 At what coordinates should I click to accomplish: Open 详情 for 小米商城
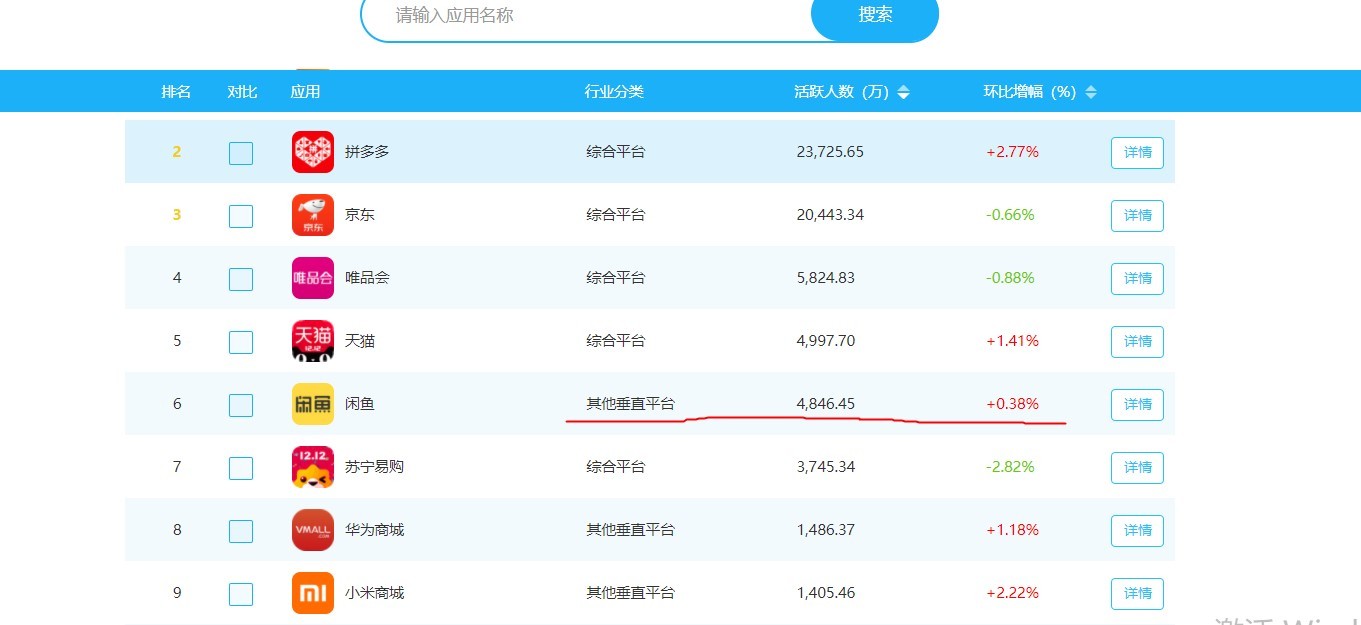[1137, 594]
